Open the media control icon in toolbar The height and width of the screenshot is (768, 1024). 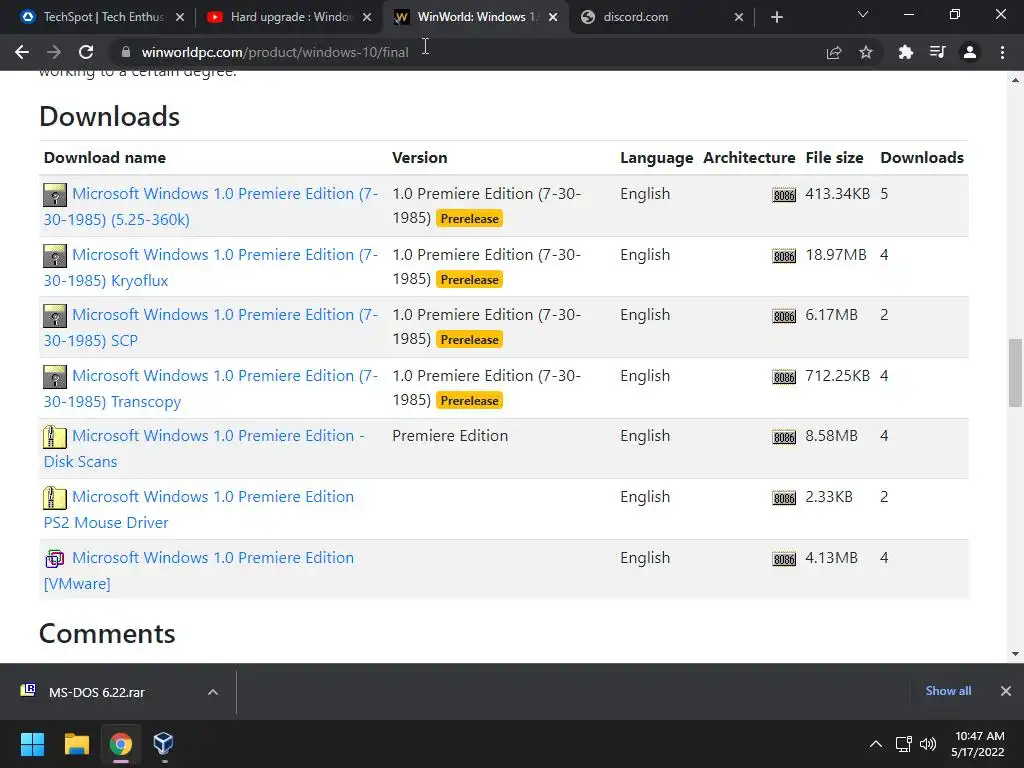coord(938,52)
